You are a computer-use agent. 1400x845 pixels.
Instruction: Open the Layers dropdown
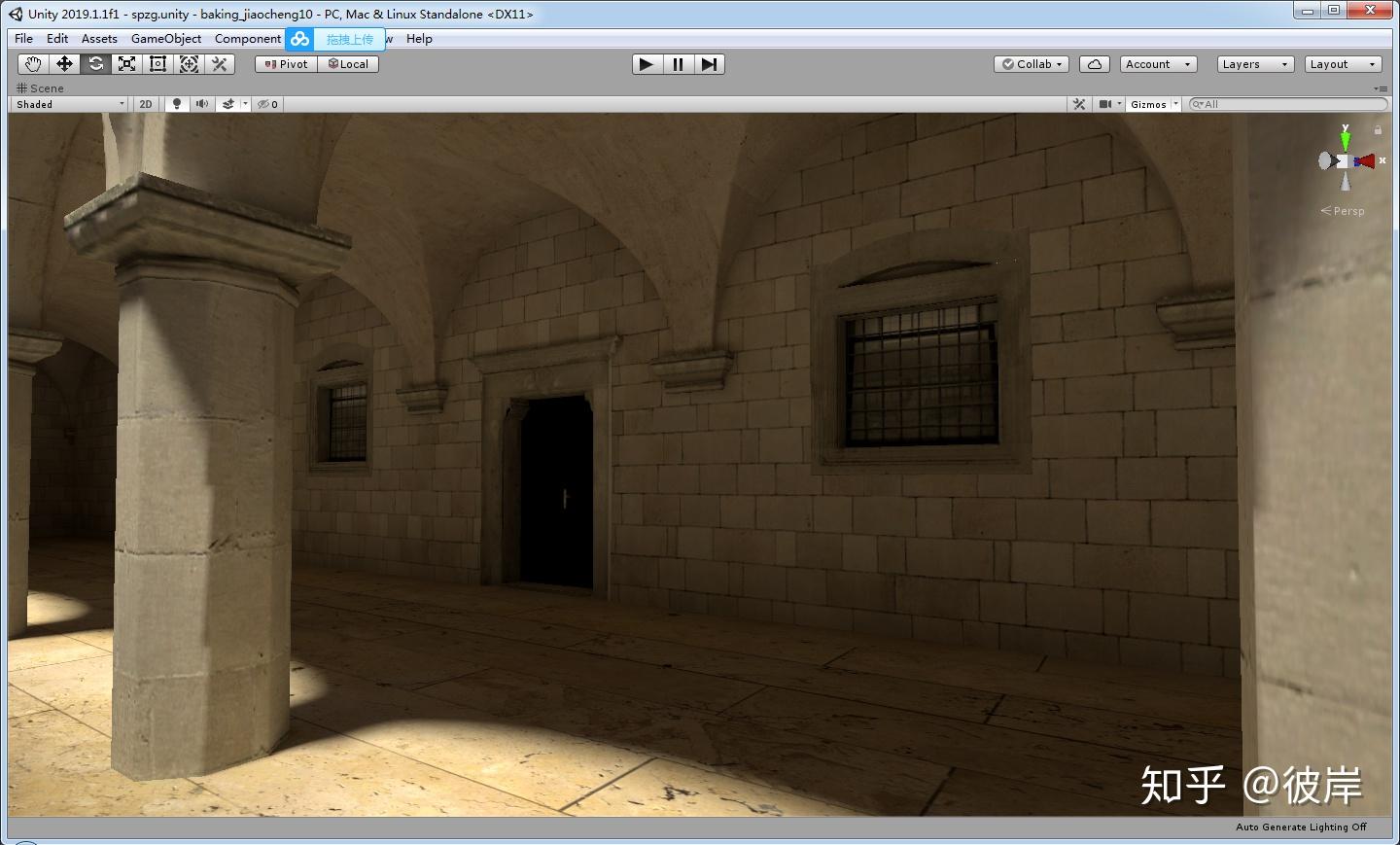tap(1256, 64)
